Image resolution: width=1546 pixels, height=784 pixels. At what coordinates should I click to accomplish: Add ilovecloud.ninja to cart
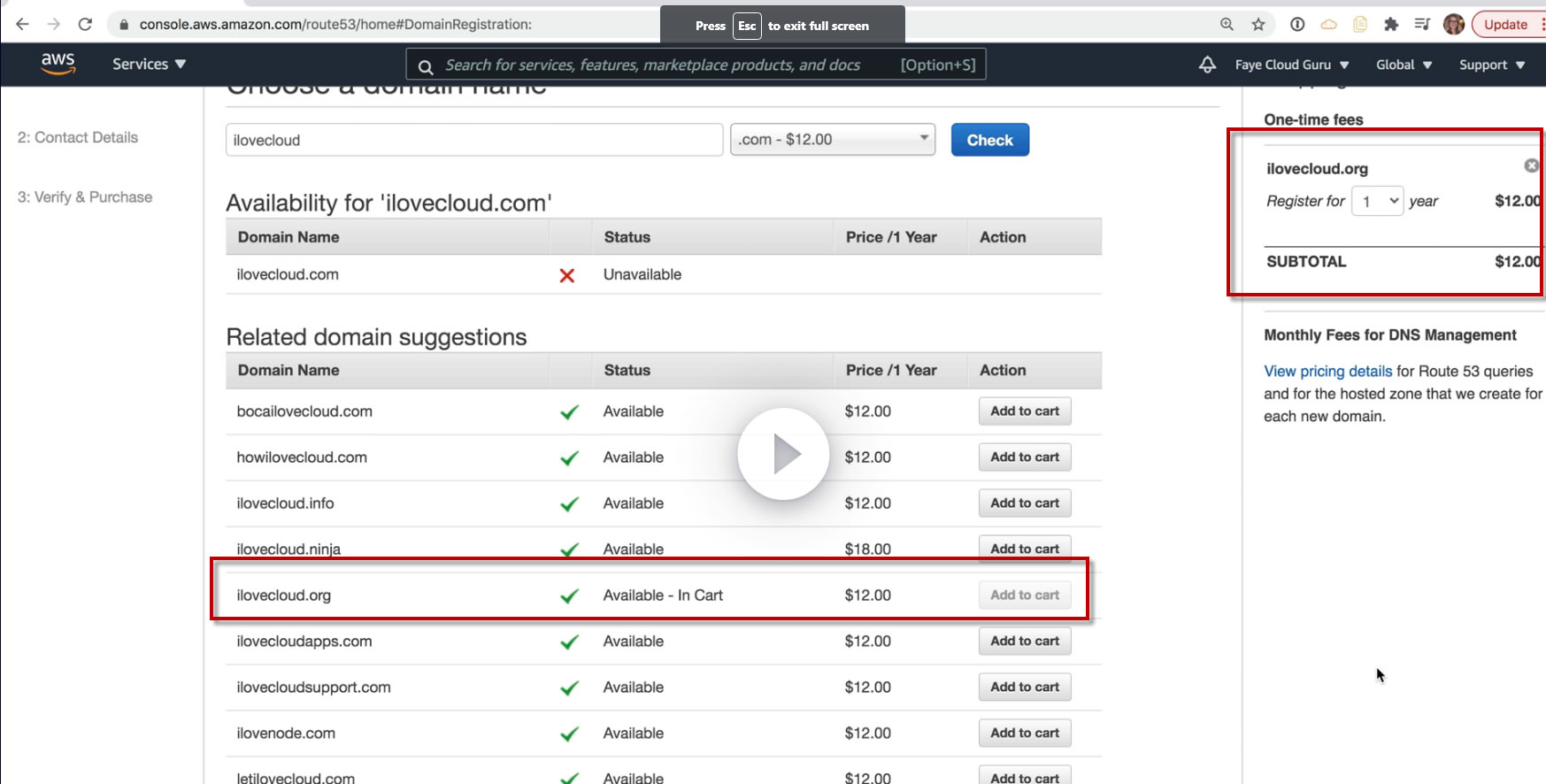[1025, 549]
